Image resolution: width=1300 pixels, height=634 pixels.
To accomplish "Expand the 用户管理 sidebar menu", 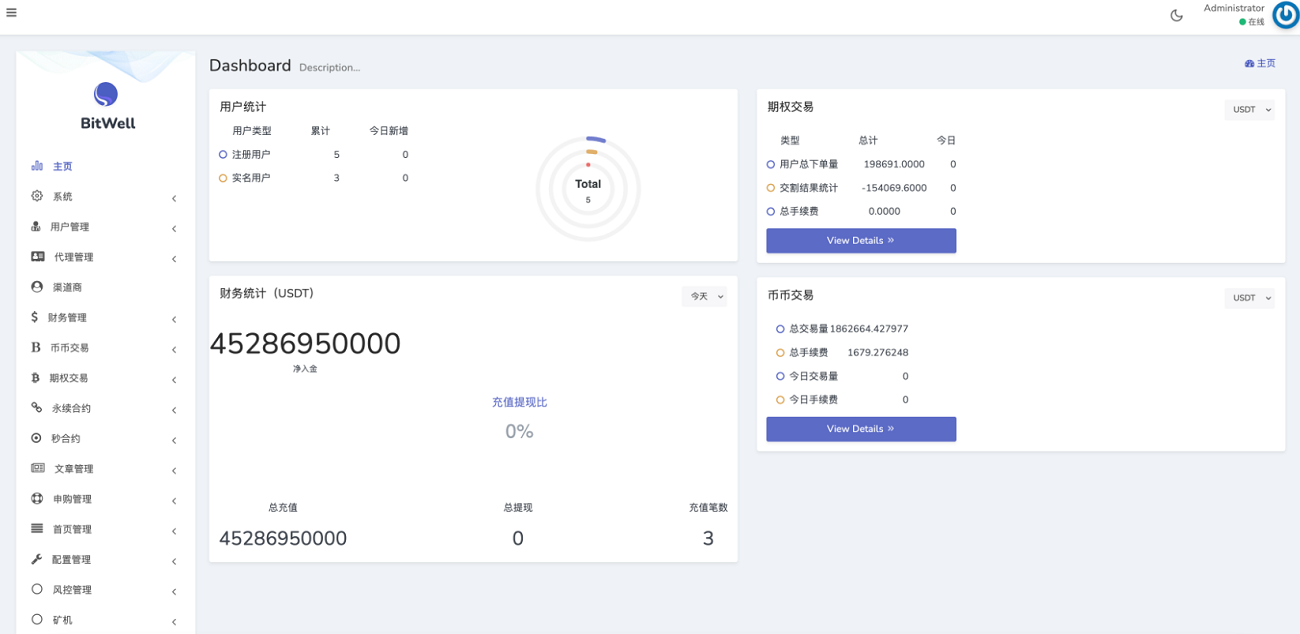I will (x=104, y=227).
